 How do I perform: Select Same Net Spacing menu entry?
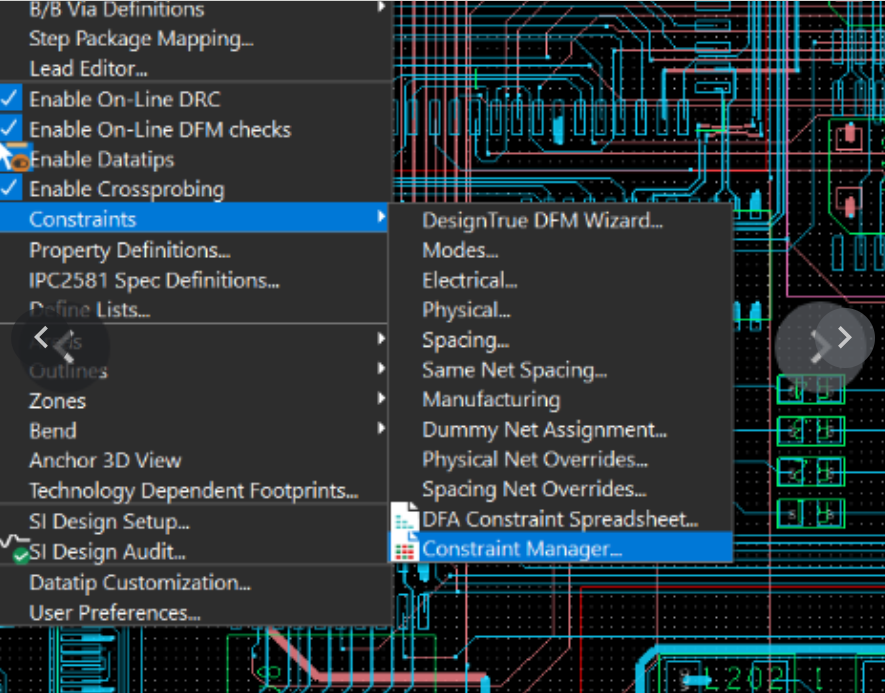point(514,370)
